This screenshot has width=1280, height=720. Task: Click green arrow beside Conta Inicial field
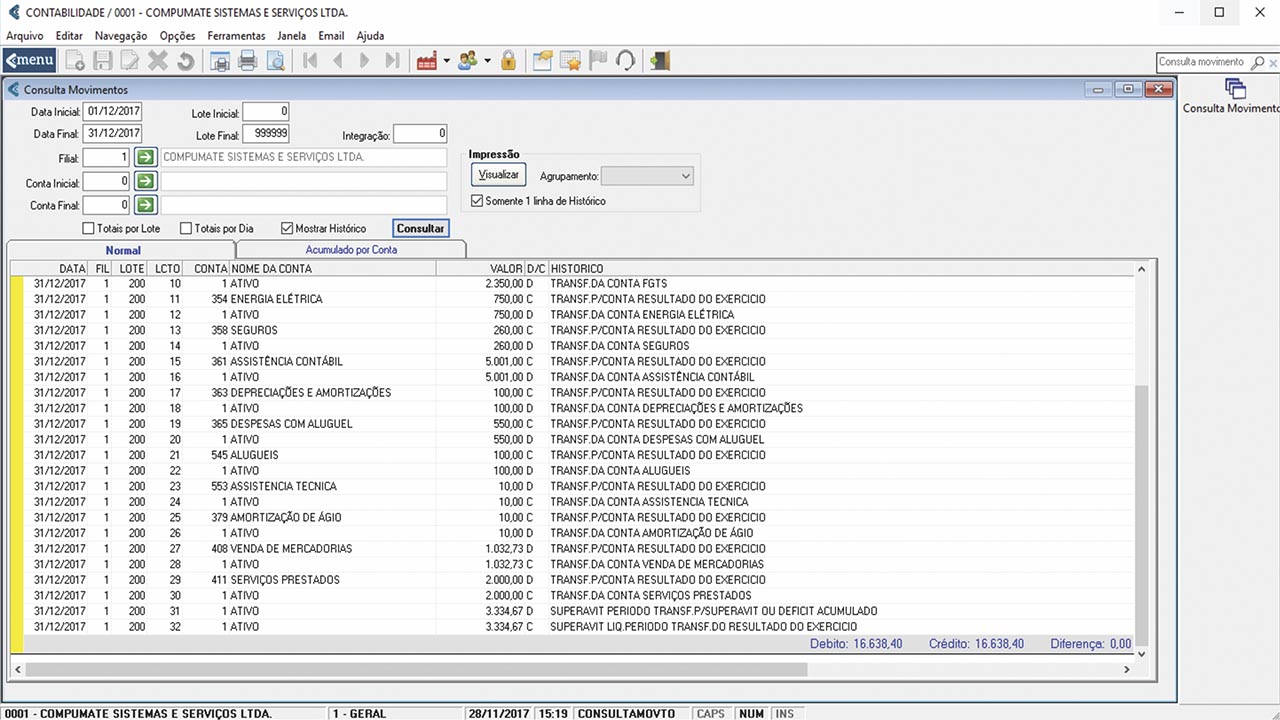coord(147,181)
